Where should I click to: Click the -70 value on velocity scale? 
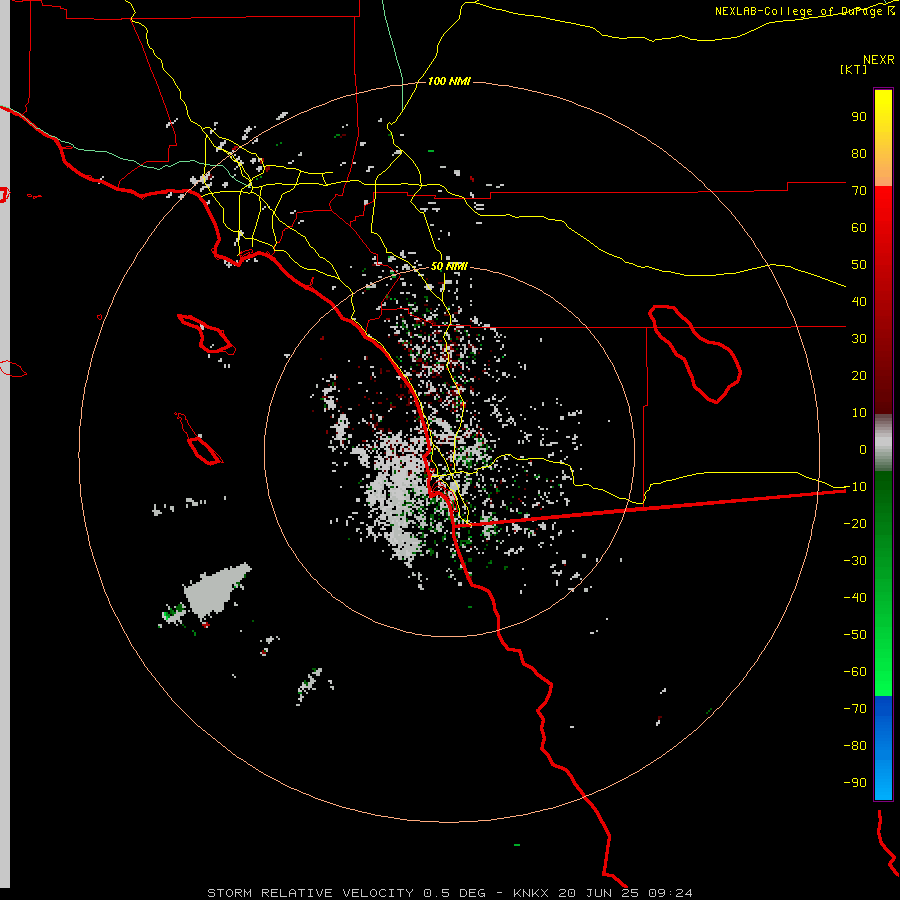(855, 709)
